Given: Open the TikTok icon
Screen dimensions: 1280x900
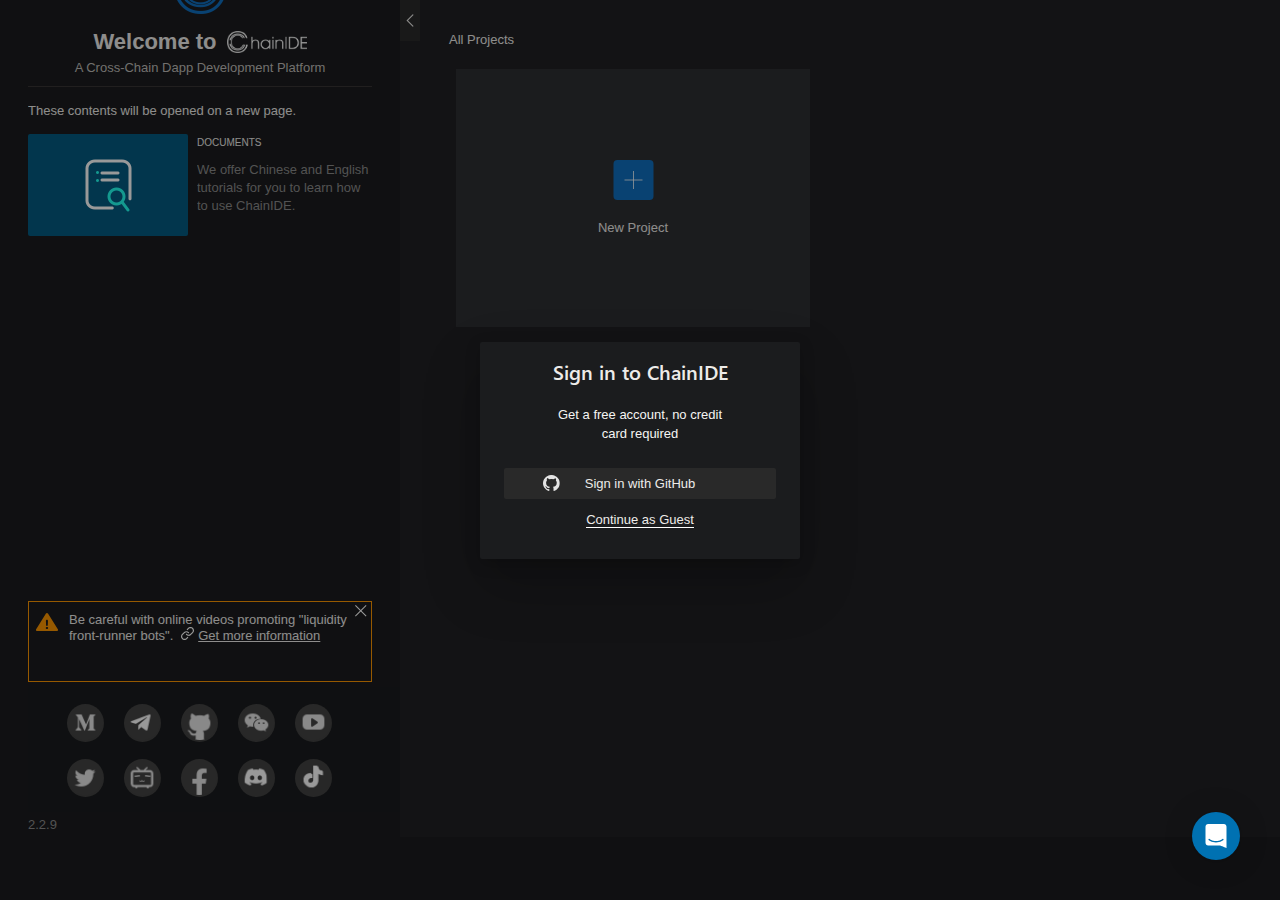Looking at the screenshot, I should click(x=313, y=778).
